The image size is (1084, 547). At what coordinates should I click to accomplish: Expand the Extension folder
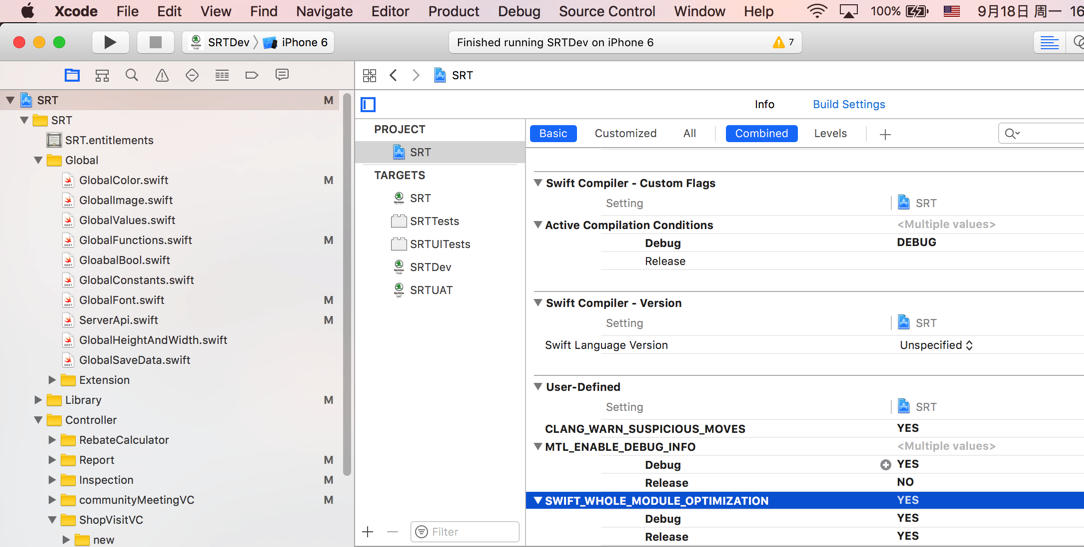coord(52,380)
